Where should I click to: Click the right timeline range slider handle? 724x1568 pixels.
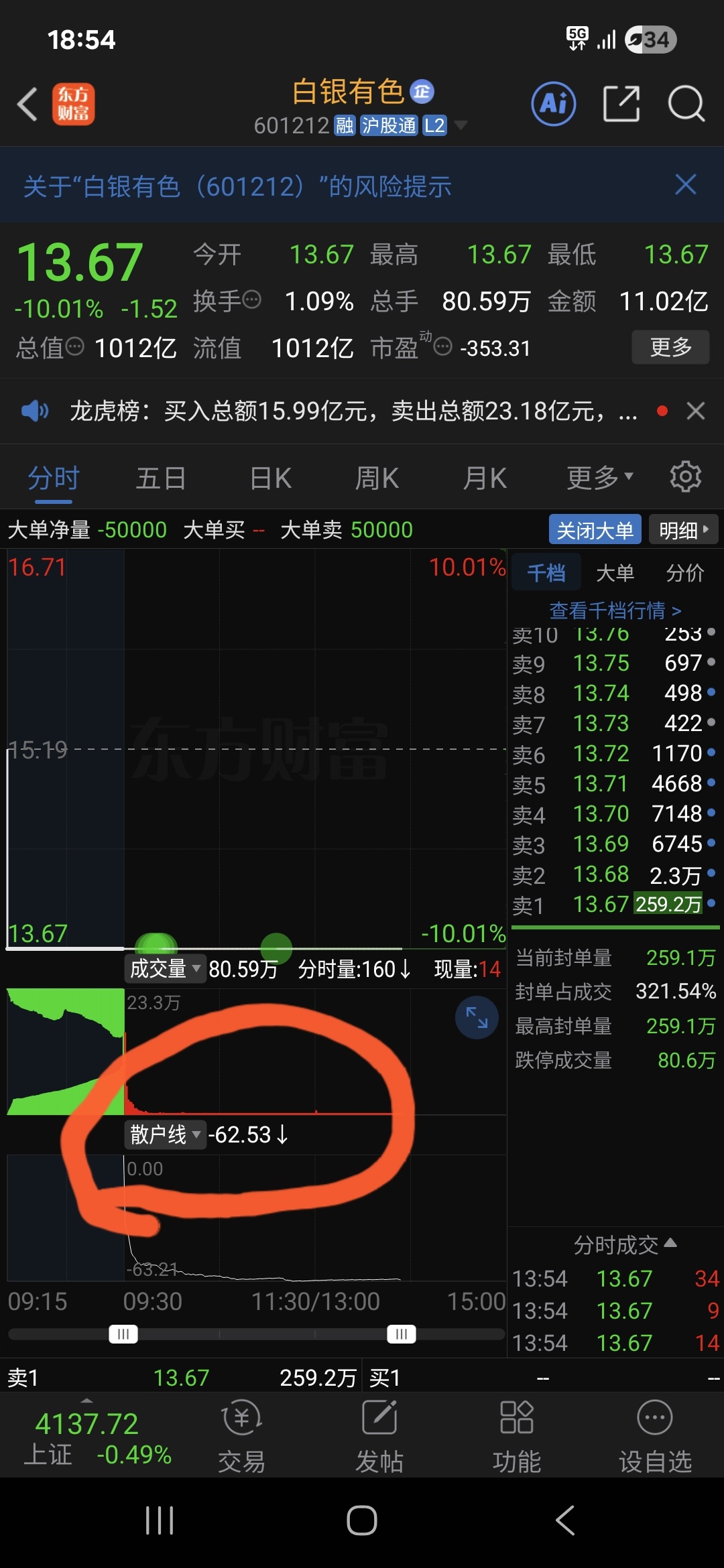[402, 1334]
